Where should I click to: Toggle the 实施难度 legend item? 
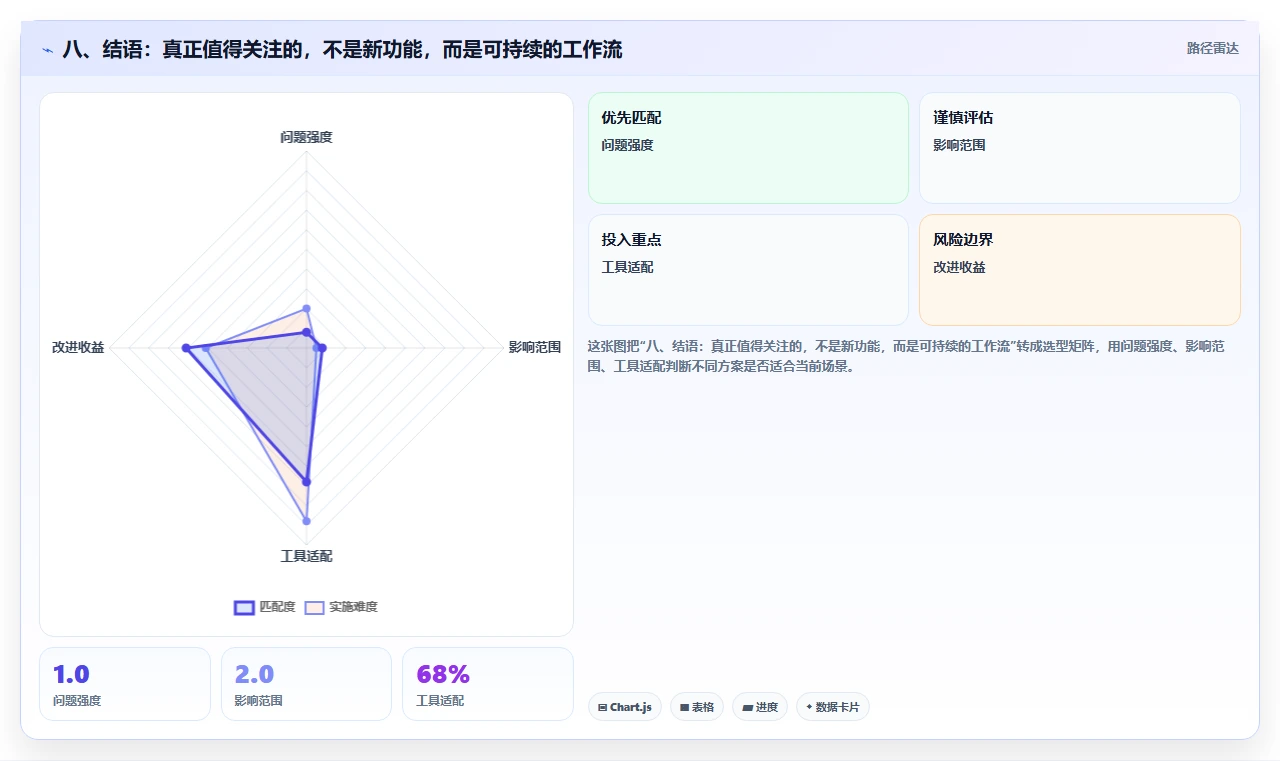341,607
